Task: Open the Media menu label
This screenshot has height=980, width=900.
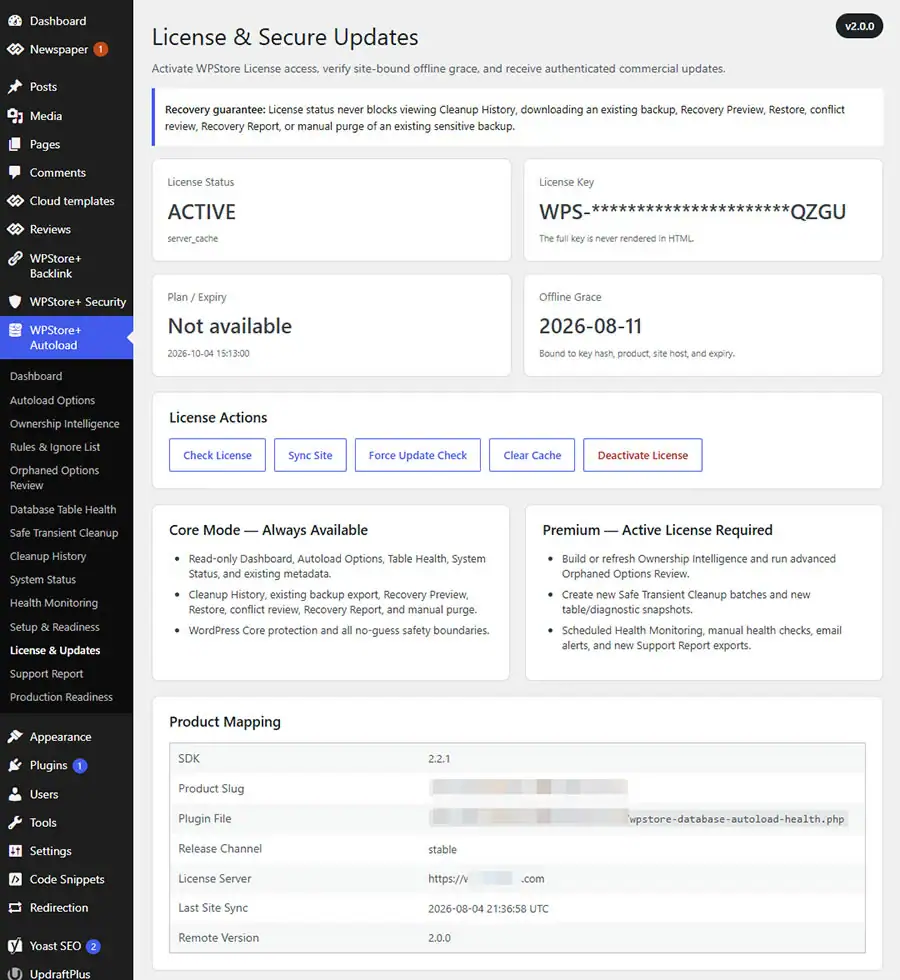Action: 46,116
